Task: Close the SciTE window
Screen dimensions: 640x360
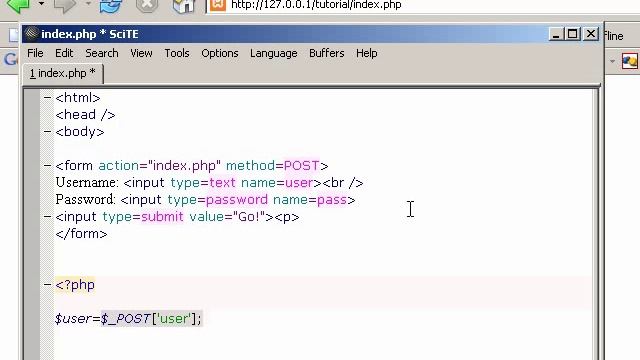Action: tap(591, 34)
